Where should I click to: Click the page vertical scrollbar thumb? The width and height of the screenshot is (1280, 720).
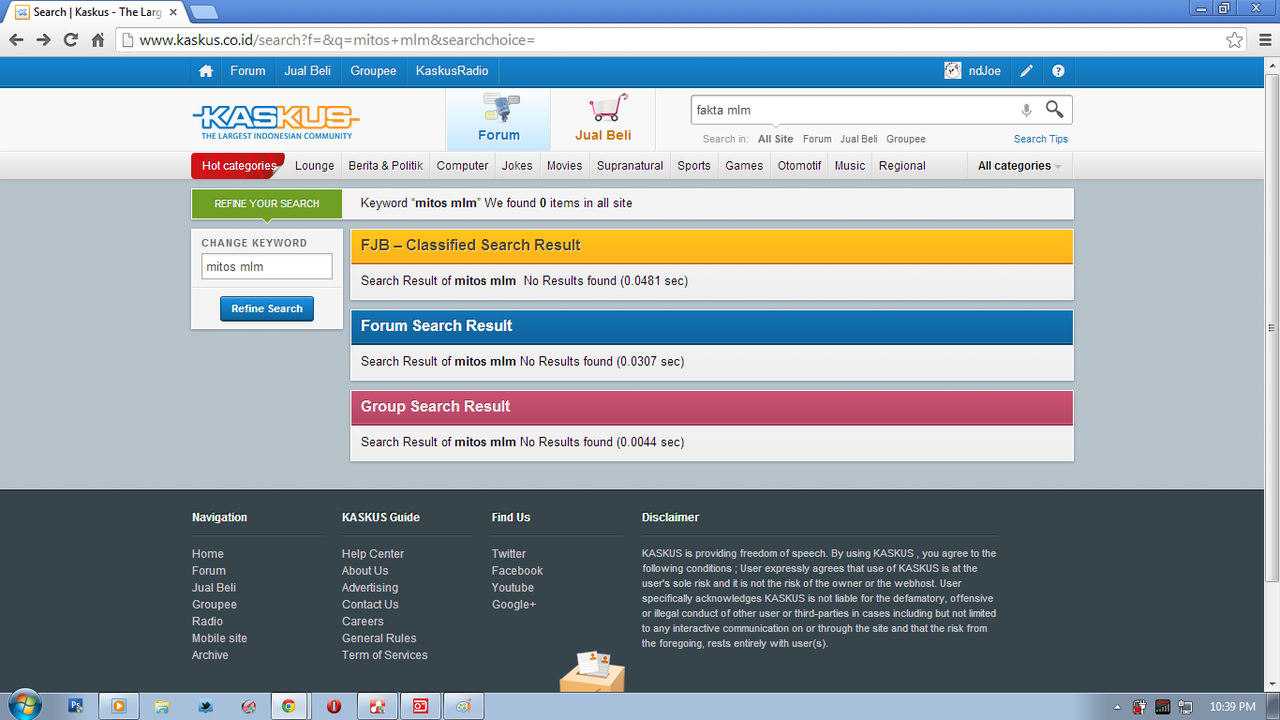click(x=1272, y=327)
